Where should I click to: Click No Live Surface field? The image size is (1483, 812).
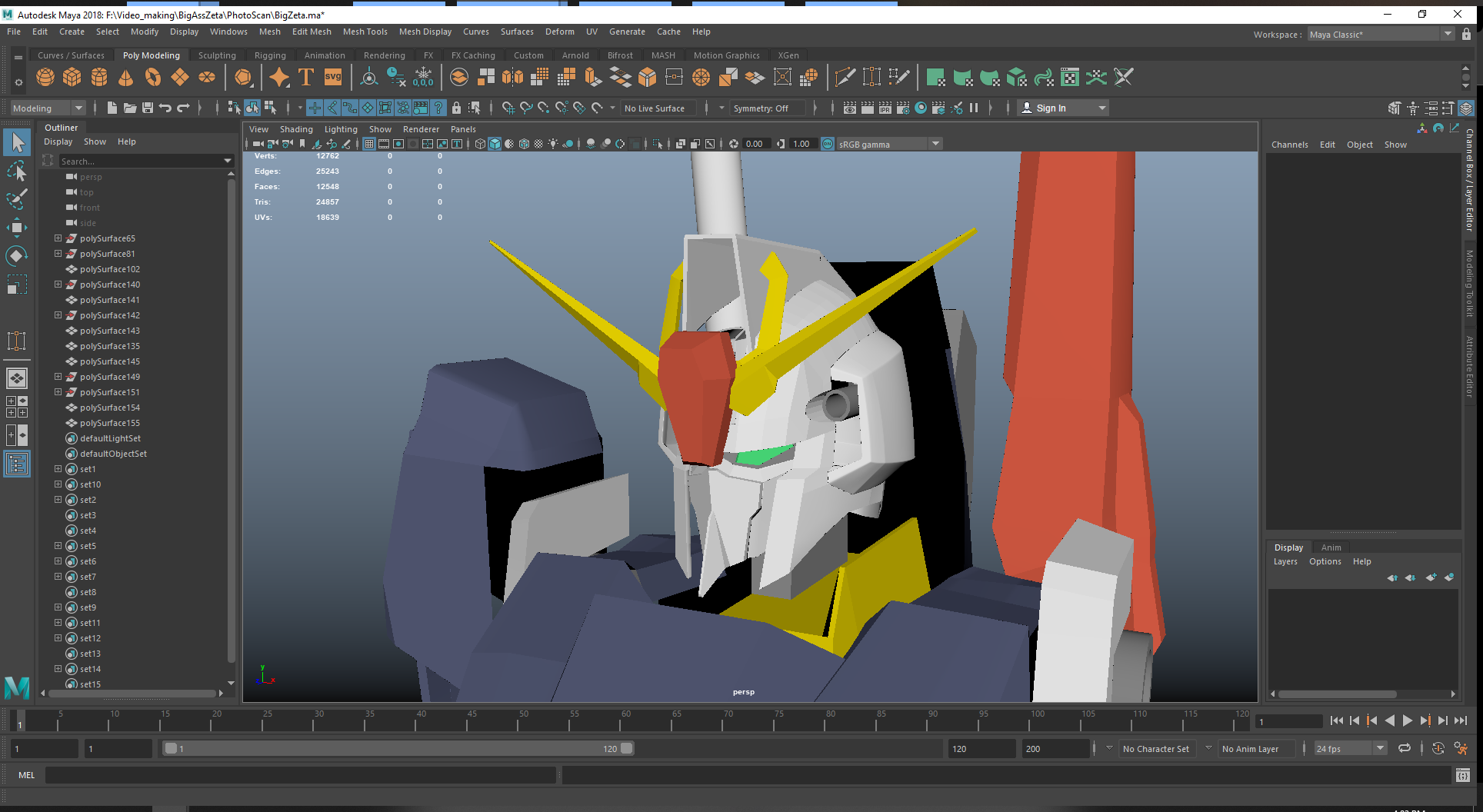(658, 108)
